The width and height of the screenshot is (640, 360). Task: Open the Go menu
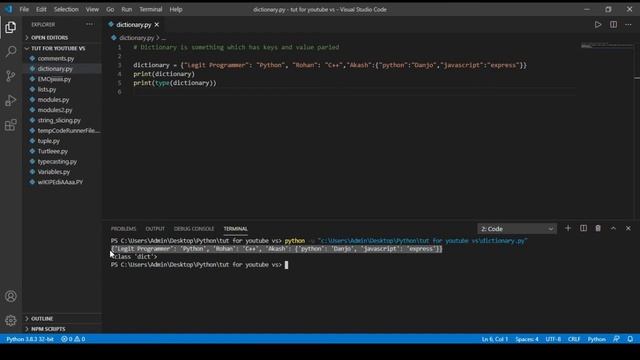(x=110, y=9)
